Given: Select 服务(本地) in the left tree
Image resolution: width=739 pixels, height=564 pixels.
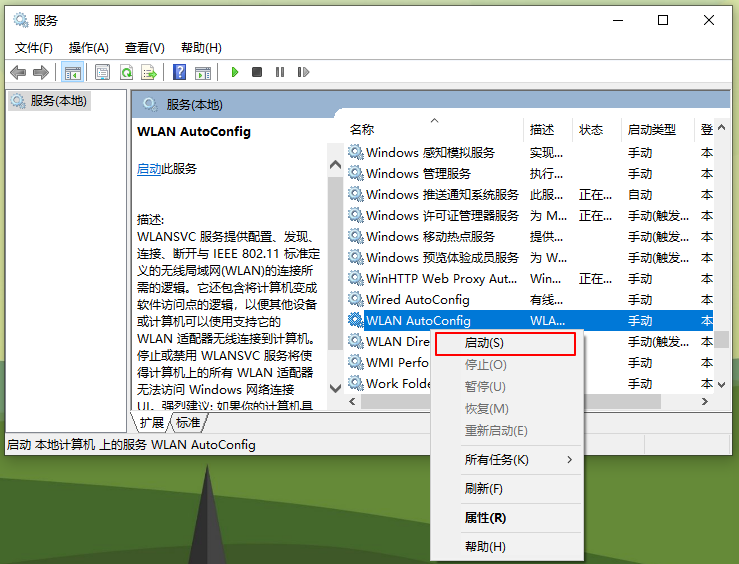Looking at the screenshot, I should pyautogui.click(x=58, y=101).
